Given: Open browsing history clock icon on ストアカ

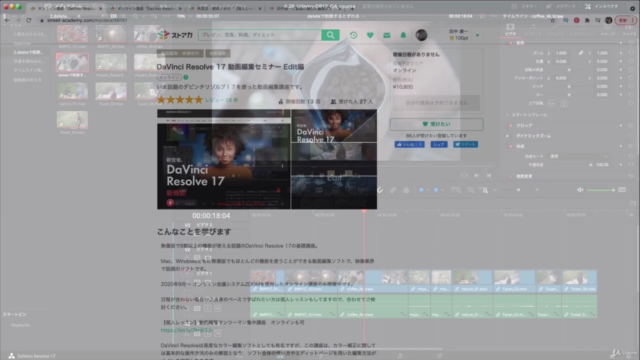Looking at the screenshot, I should point(353,35).
